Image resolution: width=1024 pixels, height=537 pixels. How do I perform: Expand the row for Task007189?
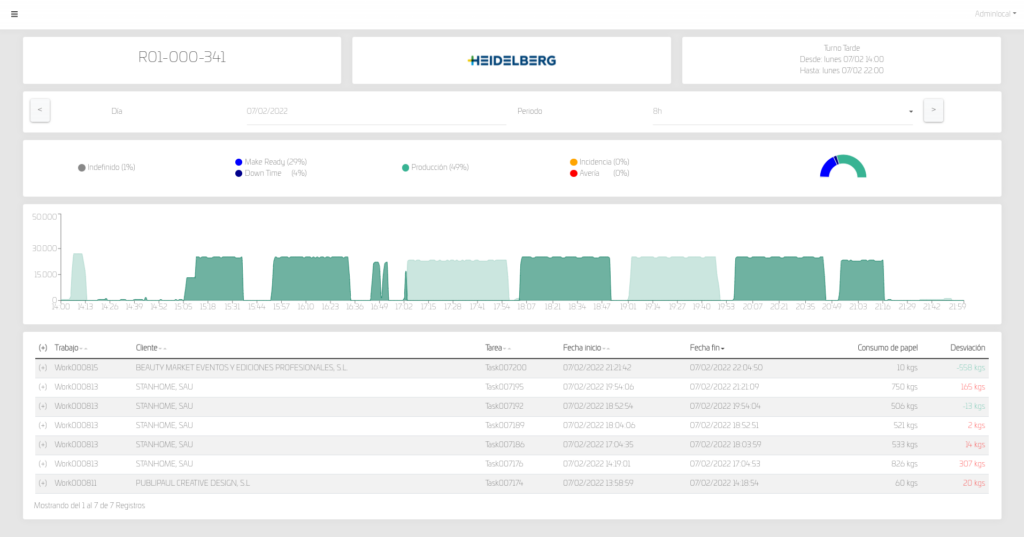[x=42, y=425]
